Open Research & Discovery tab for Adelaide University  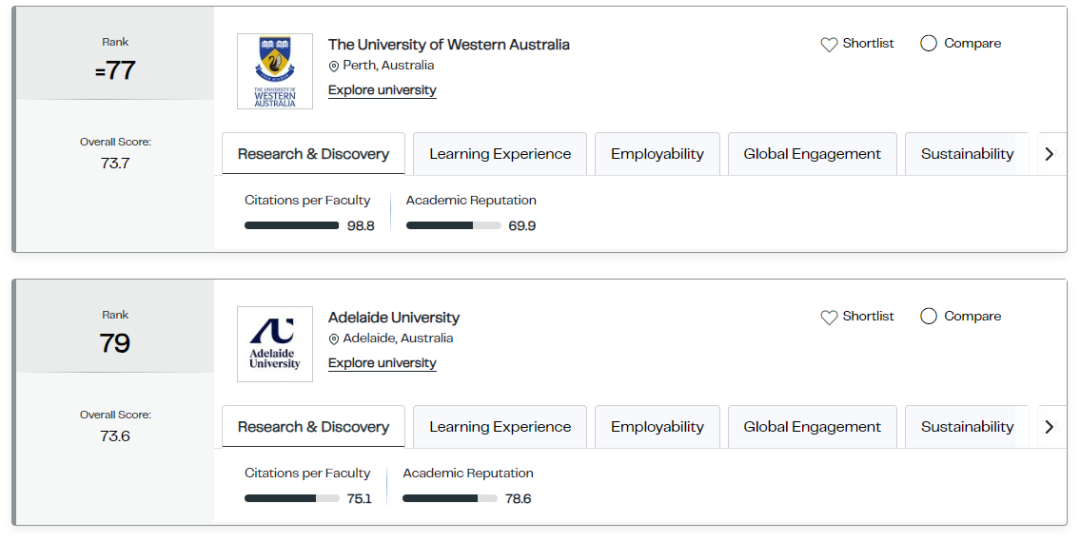pyautogui.click(x=313, y=427)
